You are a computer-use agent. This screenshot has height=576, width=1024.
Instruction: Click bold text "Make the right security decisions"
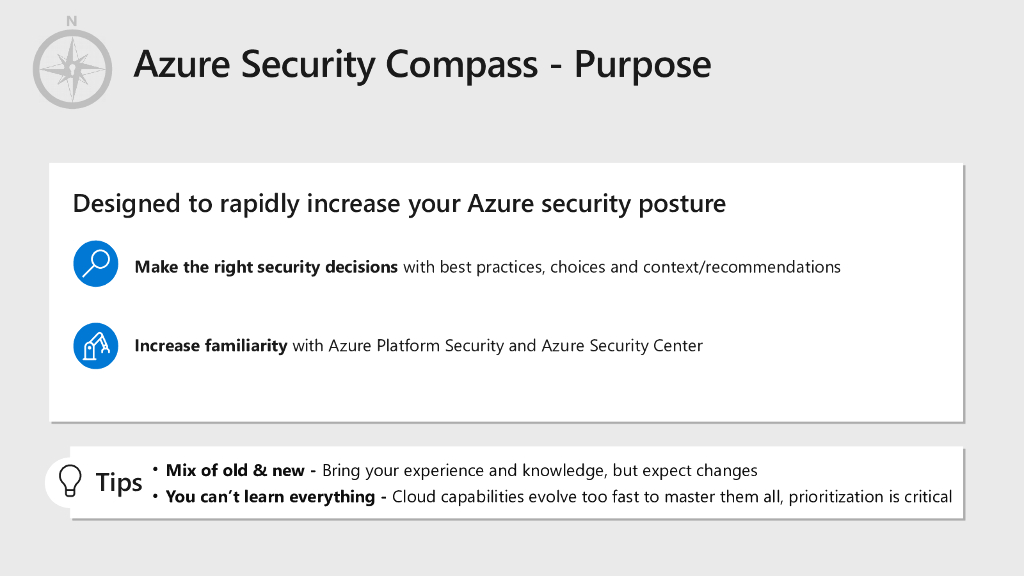pyautogui.click(x=266, y=267)
